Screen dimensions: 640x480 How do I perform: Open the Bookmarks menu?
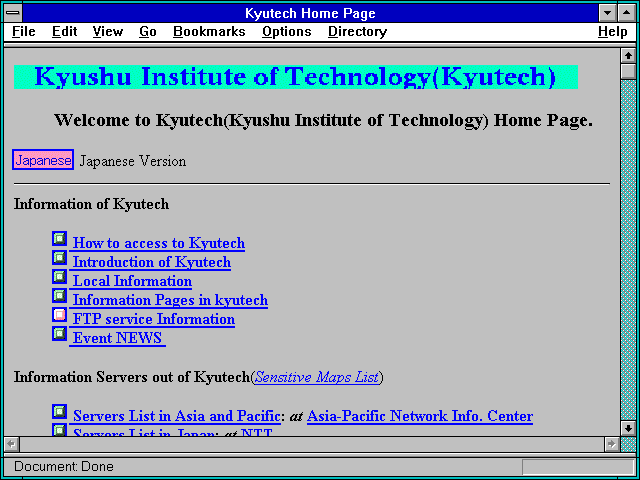pyautogui.click(x=209, y=32)
